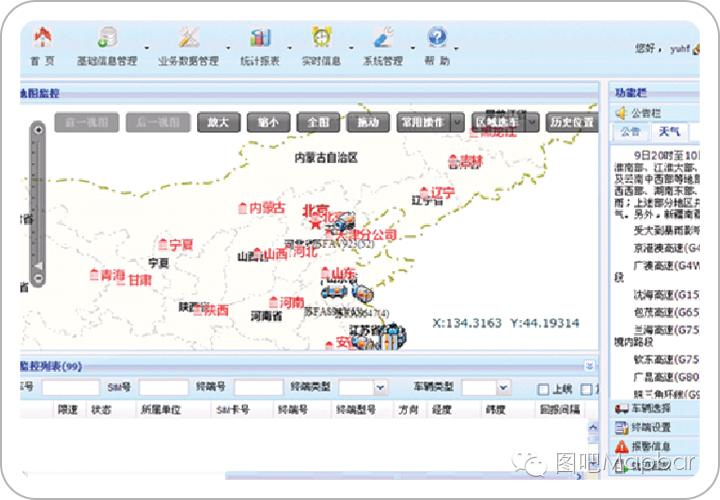The image size is (720, 500).
Task: Open the 终端类型 combo box
Action: click(363, 388)
